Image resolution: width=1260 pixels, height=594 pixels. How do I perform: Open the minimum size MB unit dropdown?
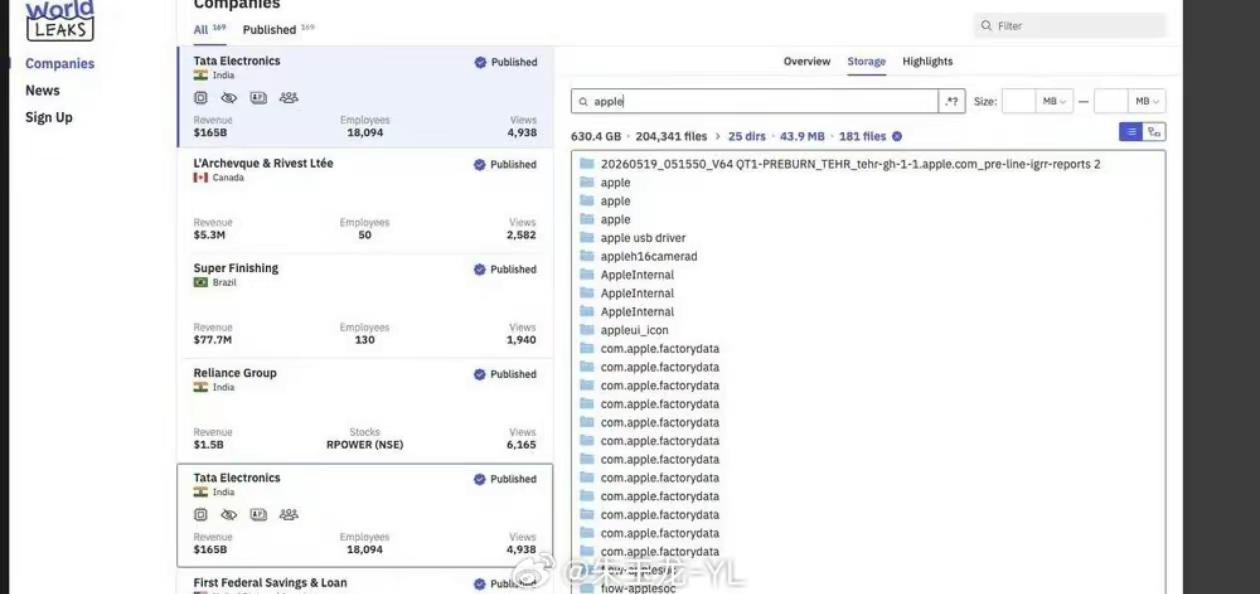pos(1055,101)
